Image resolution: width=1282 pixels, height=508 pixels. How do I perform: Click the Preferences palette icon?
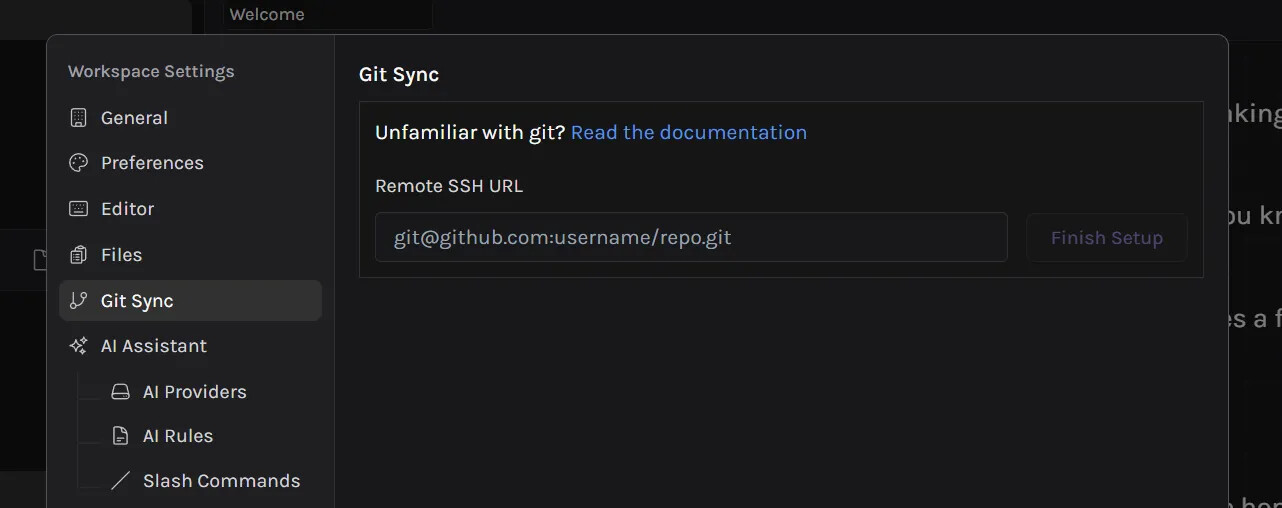78,163
